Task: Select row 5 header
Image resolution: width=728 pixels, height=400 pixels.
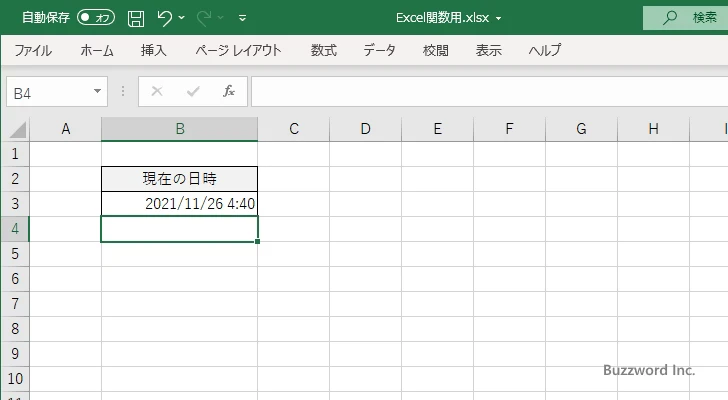Action: tap(15, 254)
